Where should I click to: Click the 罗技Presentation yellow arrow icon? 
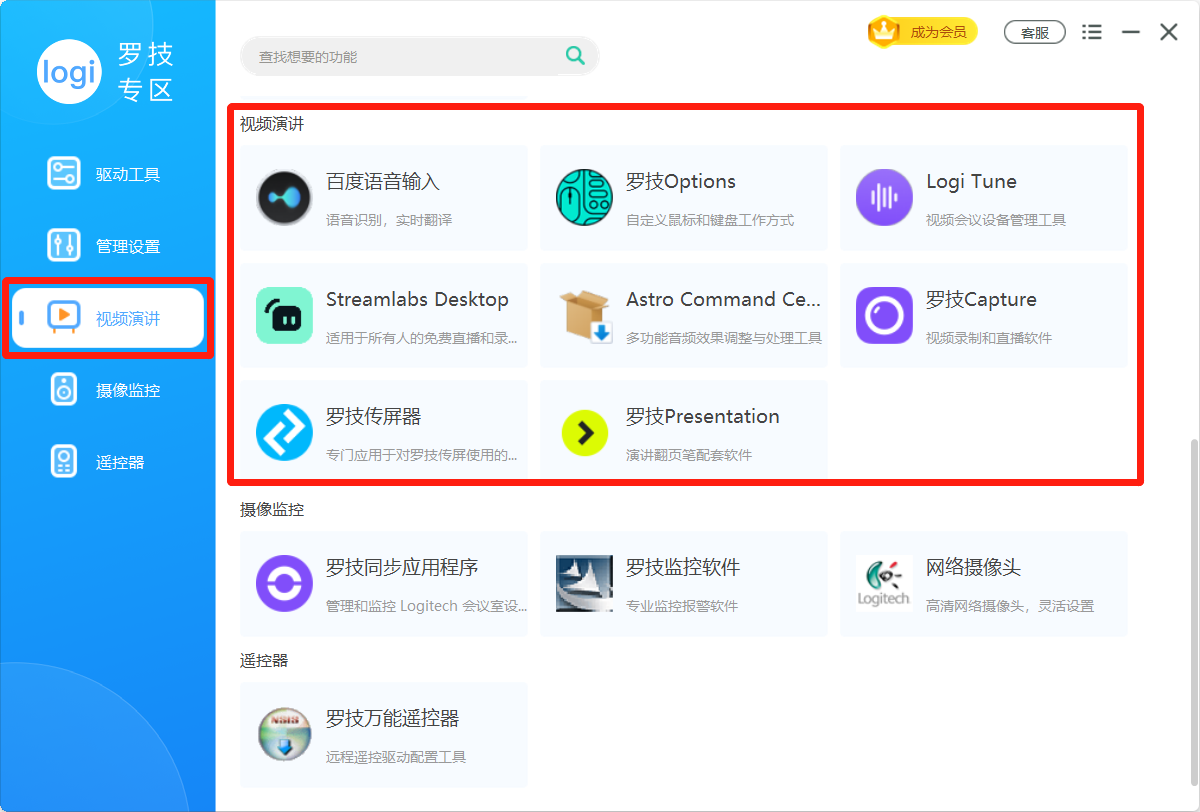point(584,432)
